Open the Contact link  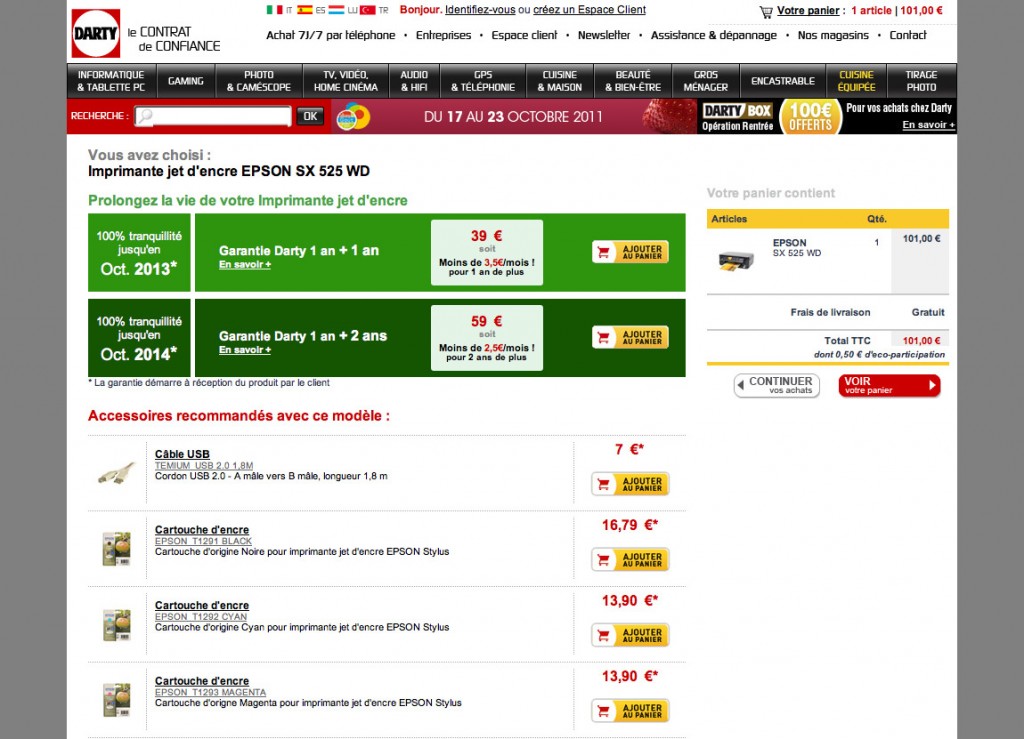[908, 35]
